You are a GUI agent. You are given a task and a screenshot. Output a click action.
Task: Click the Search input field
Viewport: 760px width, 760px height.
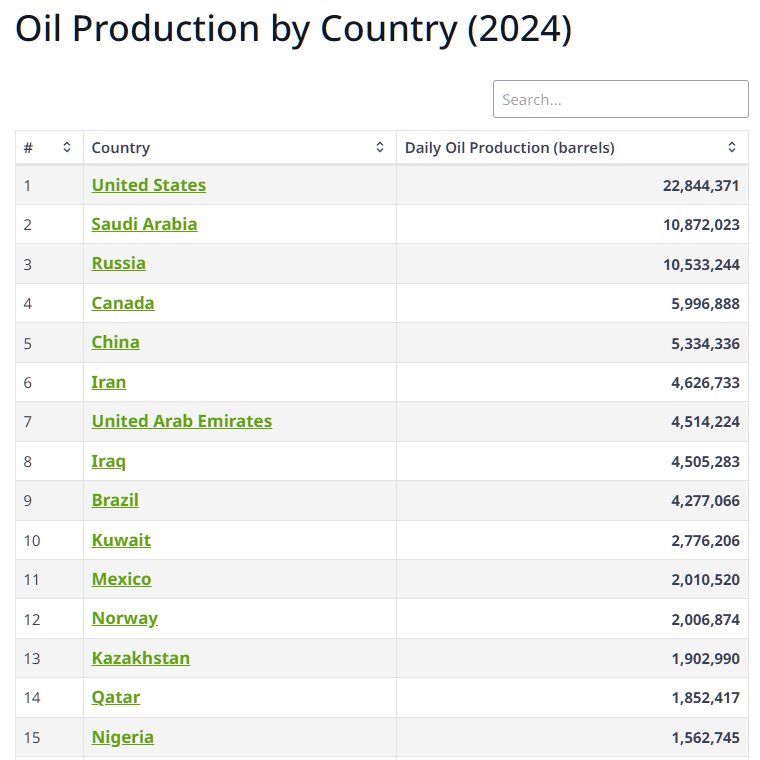pos(620,99)
